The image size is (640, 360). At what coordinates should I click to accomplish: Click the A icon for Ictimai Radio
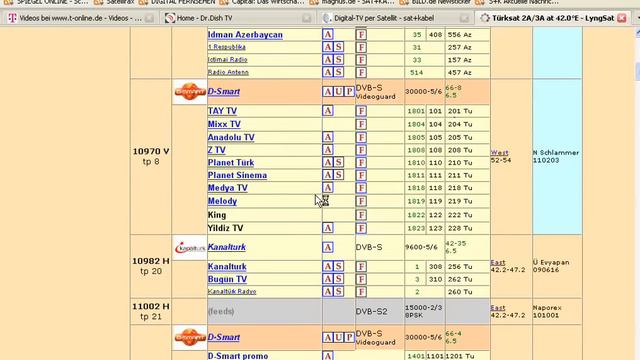tap(328, 60)
